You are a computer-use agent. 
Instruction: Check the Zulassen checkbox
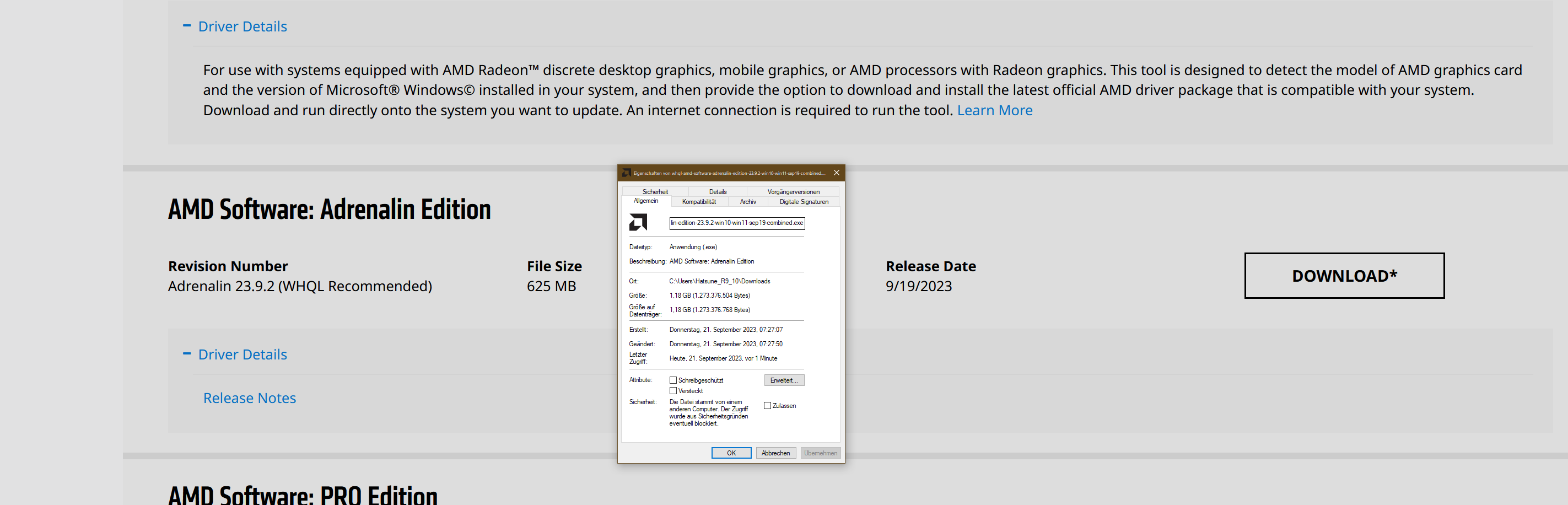(768, 406)
